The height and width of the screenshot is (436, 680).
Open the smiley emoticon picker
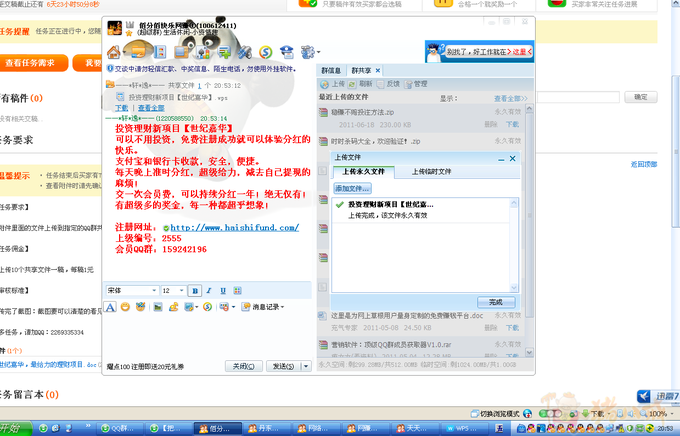click(x=125, y=307)
